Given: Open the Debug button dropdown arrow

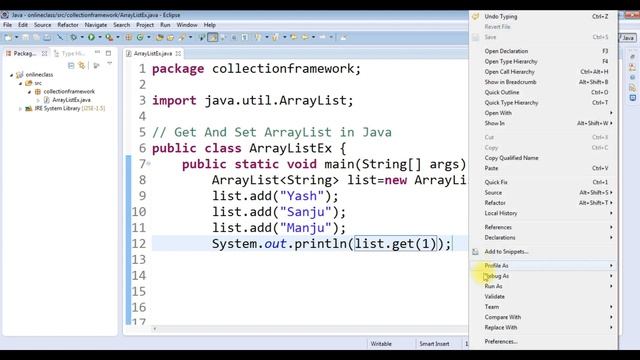Looking at the screenshot, I should coord(82,37).
